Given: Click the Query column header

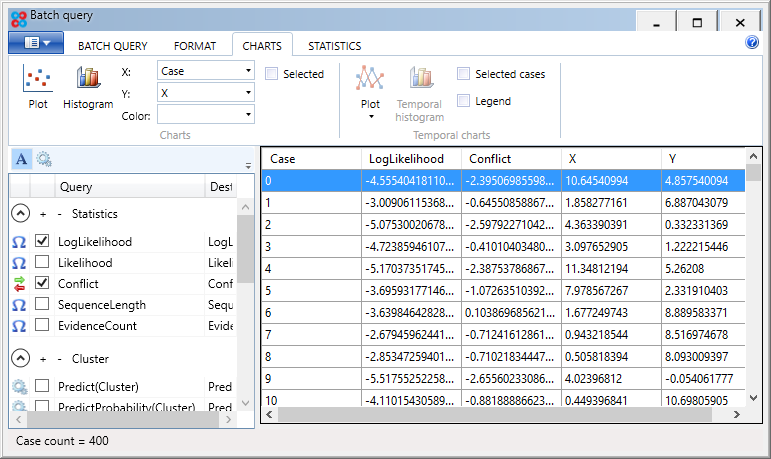Looking at the screenshot, I should point(129,187).
